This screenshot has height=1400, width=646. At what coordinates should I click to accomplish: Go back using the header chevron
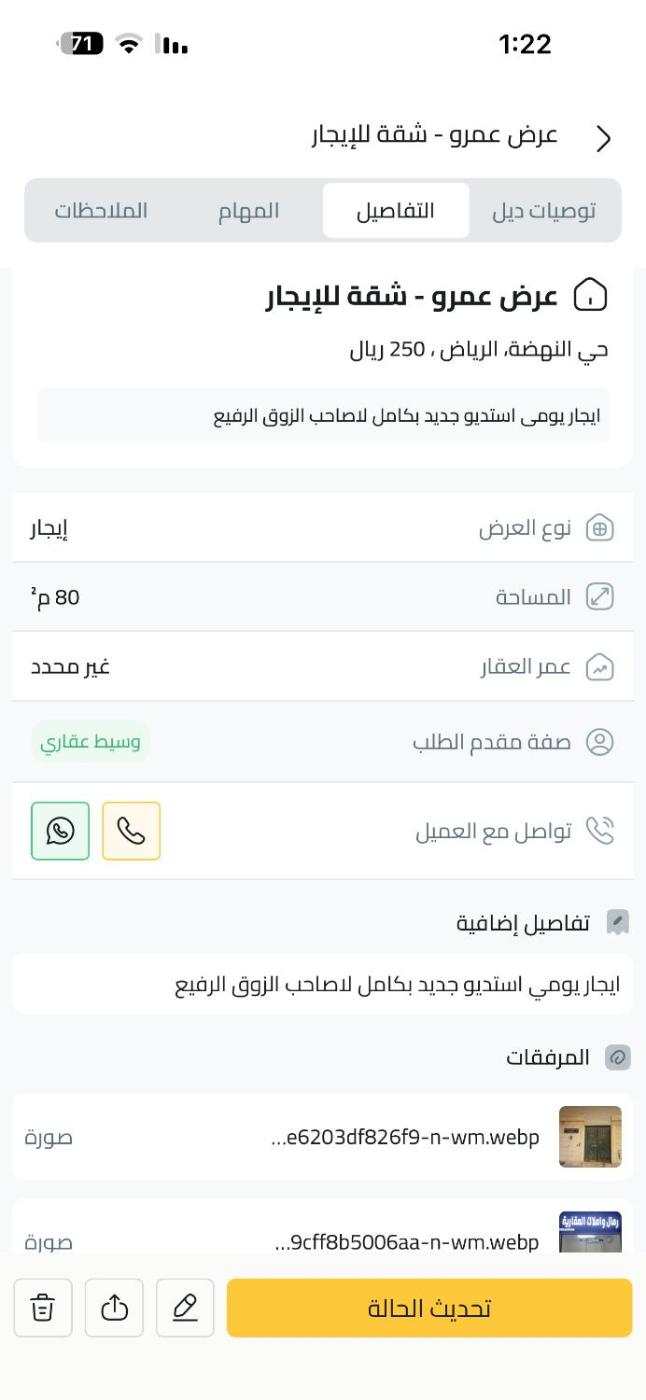(602, 139)
